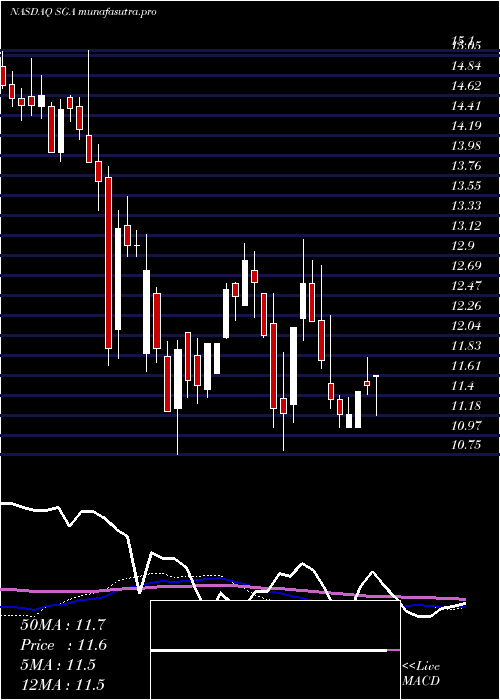Click the 10.97 price axis label
Image resolution: width=500 pixels, height=700 pixels.
466,425
